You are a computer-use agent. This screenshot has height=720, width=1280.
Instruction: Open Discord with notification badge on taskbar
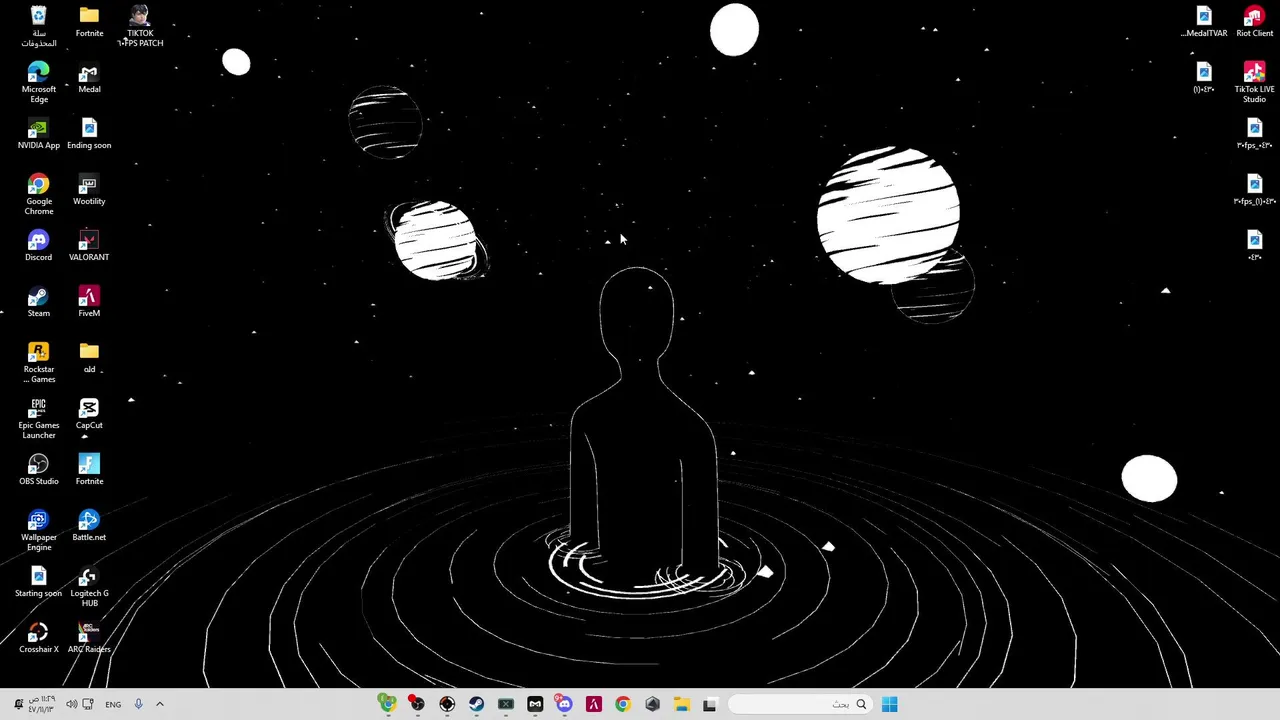(x=564, y=704)
